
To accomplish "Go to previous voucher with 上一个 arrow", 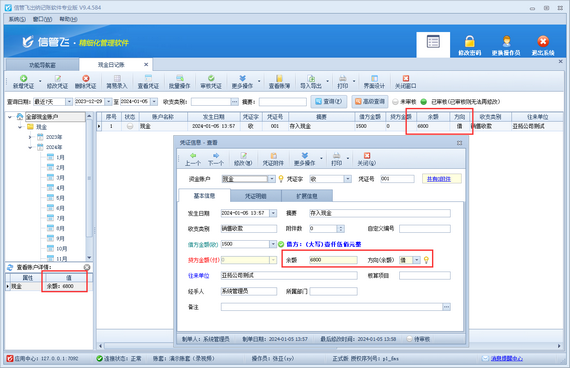I will (193, 156).
